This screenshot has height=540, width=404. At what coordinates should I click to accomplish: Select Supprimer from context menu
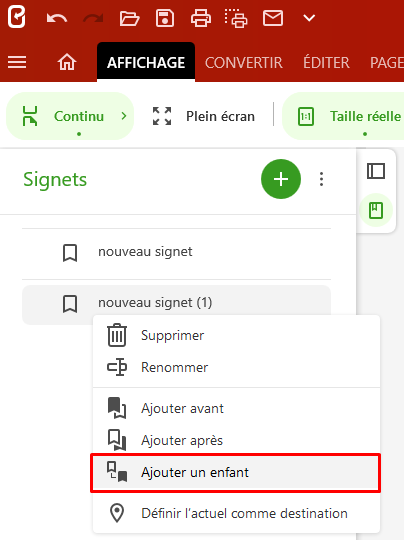point(236,335)
